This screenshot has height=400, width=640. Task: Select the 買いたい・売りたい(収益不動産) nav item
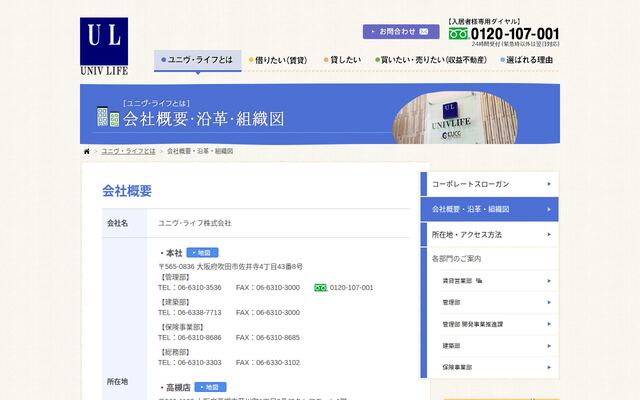431,60
